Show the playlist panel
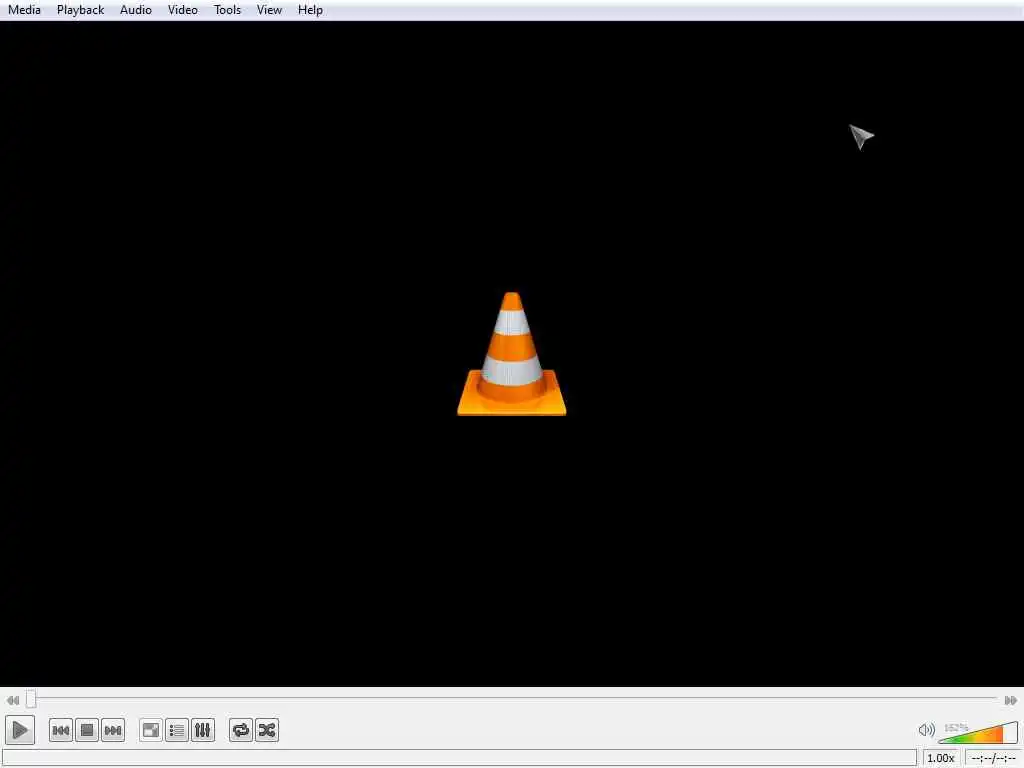Image resolution: width=1024 pixels, height=768 pixels. point(177,730)
